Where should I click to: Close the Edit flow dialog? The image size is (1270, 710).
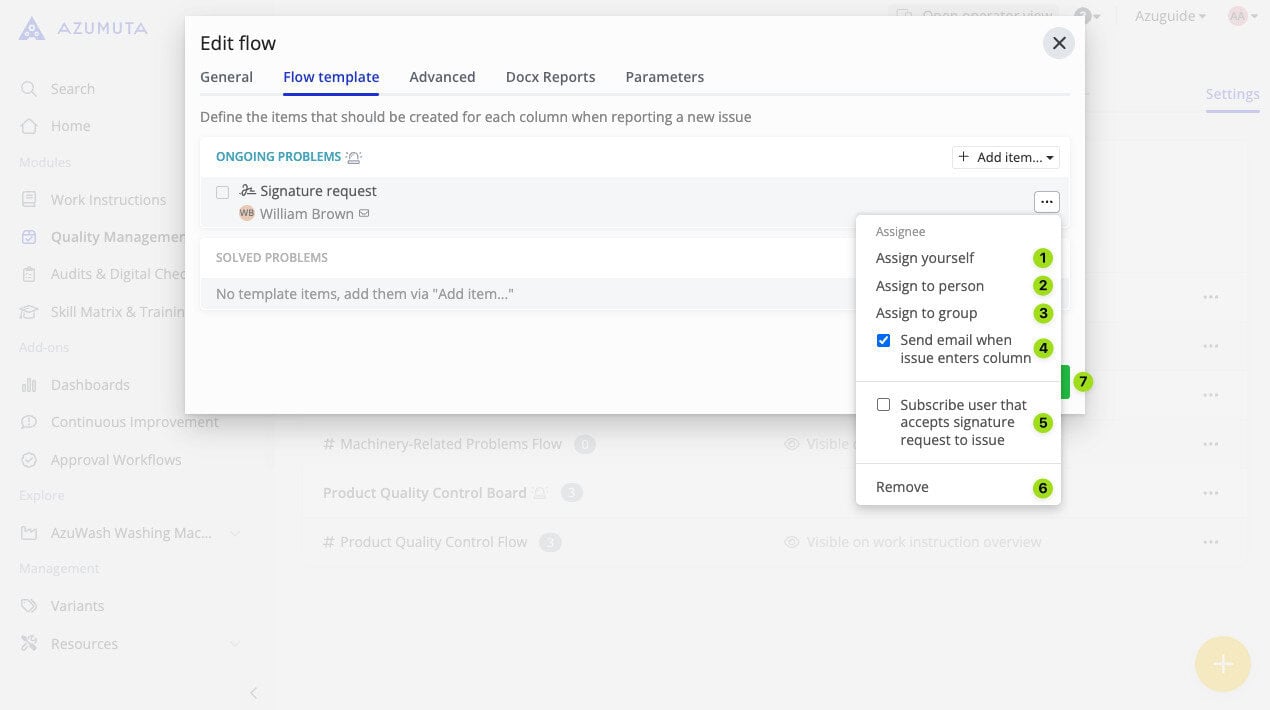pos(1059,43)
